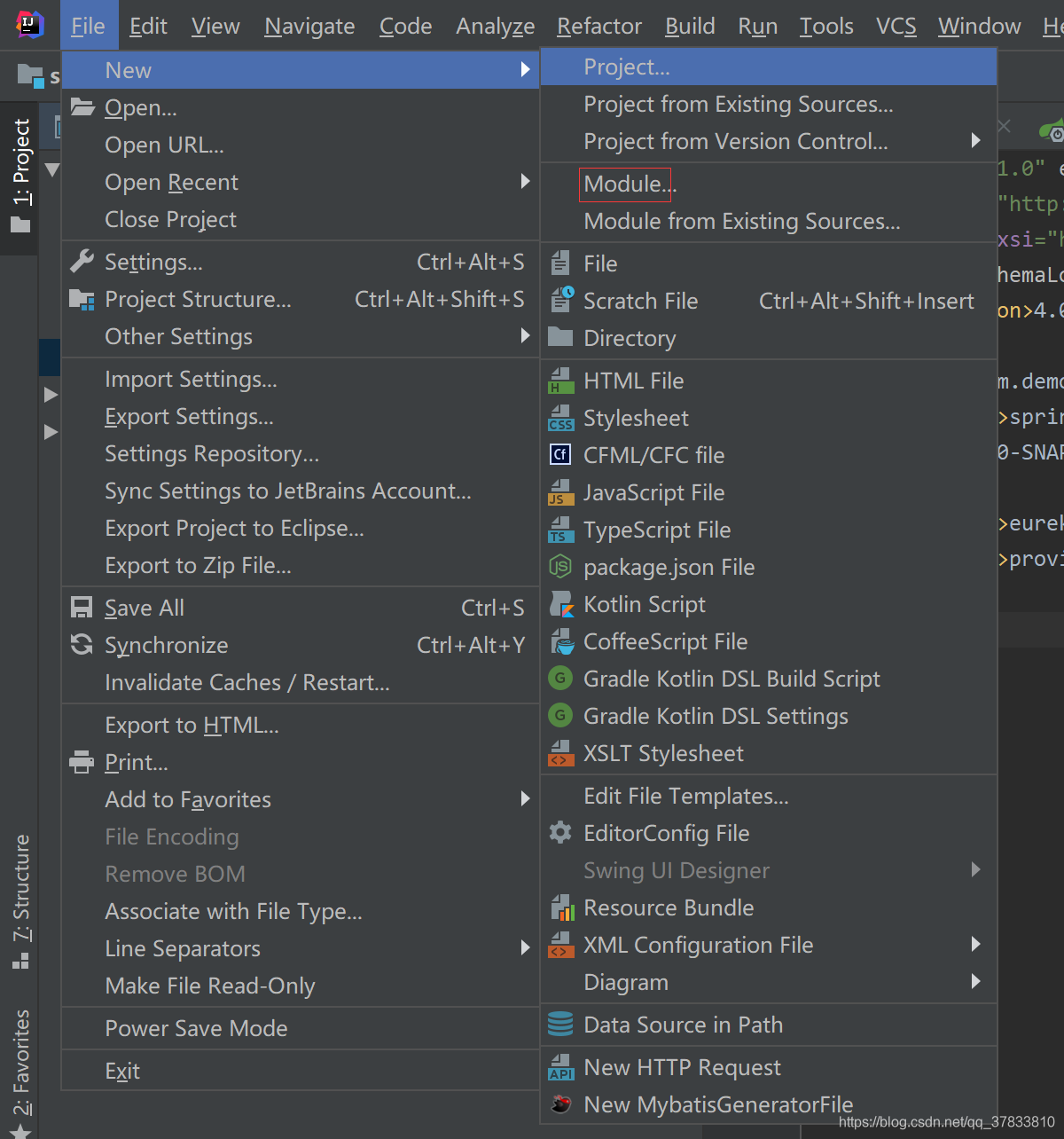Click the Kotlin Script icon

coord(560,604)
